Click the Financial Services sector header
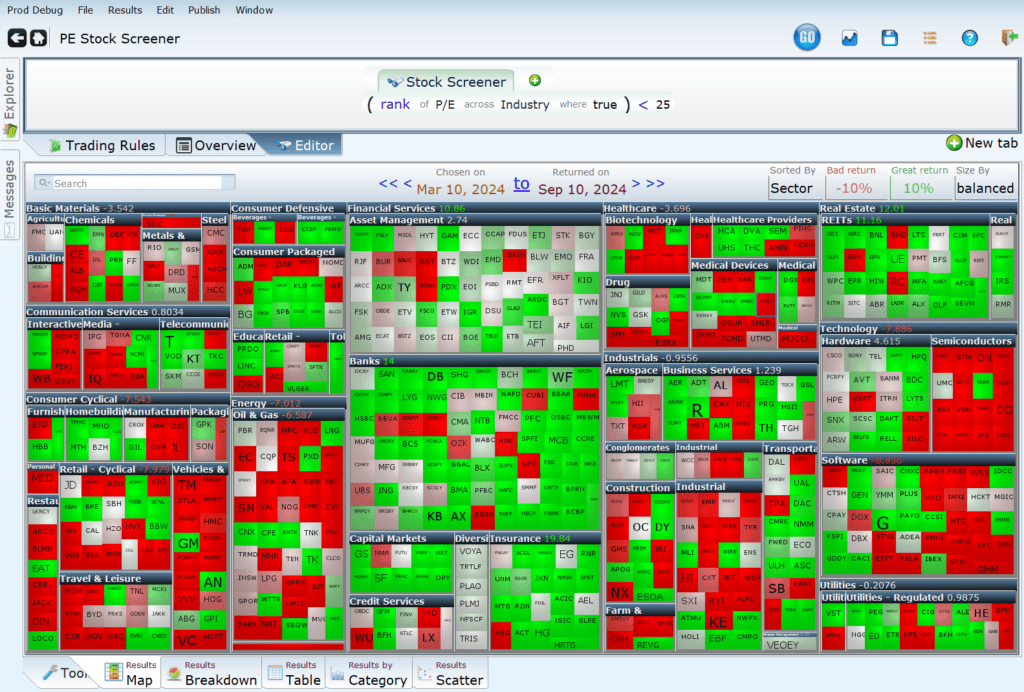The width and height of the screenshot is (1024, 692). pos(473,208)
